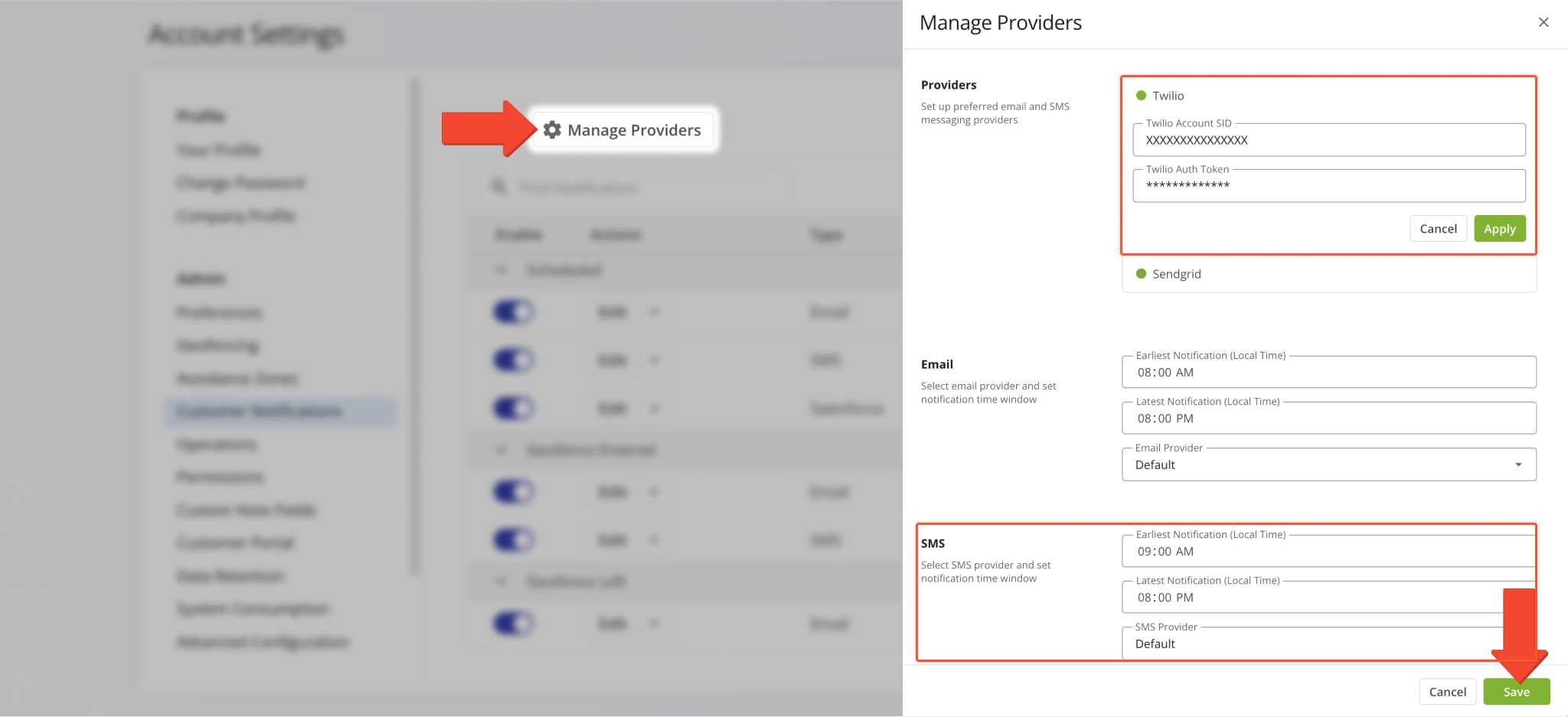
Task: Click the green Sendgrid status dot
Action: click(x=1141, y=274)
